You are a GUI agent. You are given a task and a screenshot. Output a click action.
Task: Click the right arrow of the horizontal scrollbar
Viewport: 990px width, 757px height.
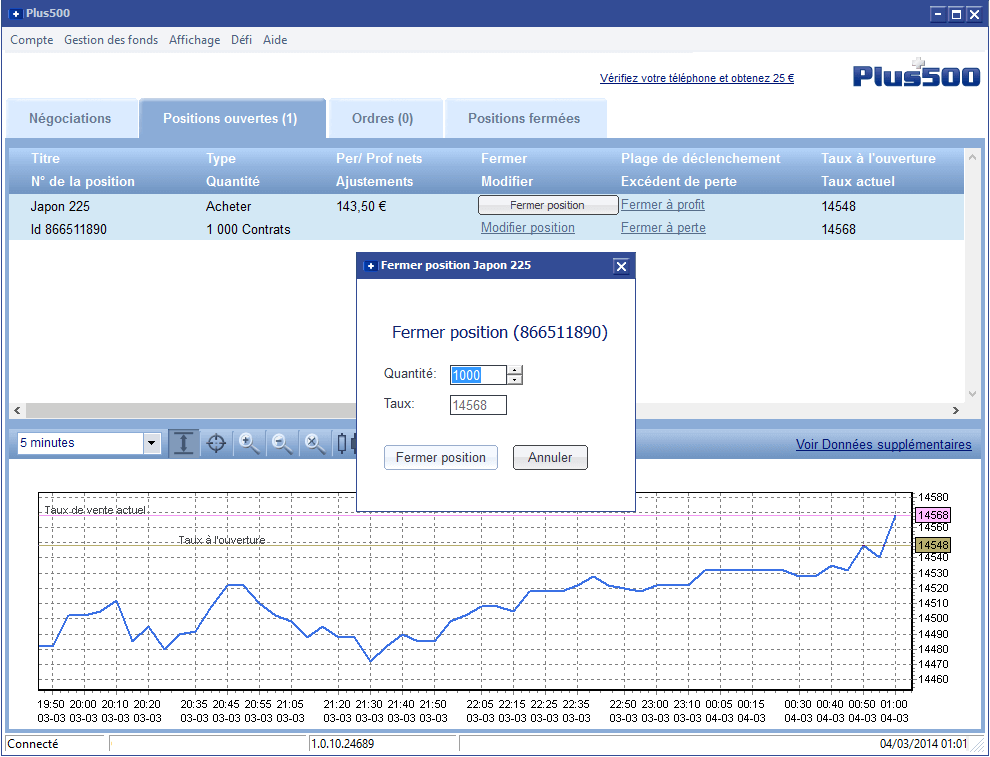pos(956,410)
